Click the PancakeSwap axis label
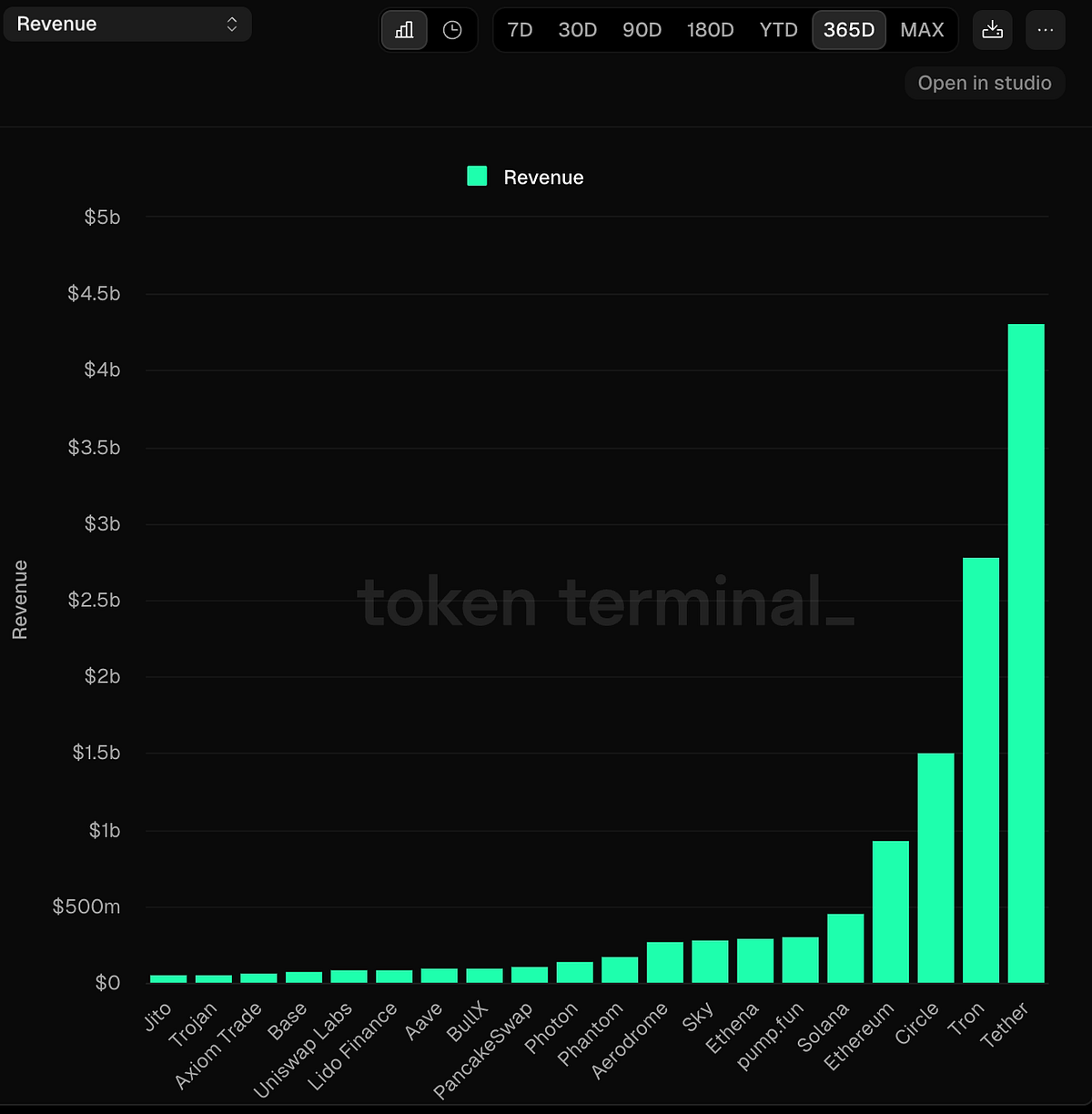The width and height of the screenshot is (1092, 1114). pyautogui.click(x=483, y=1049)
